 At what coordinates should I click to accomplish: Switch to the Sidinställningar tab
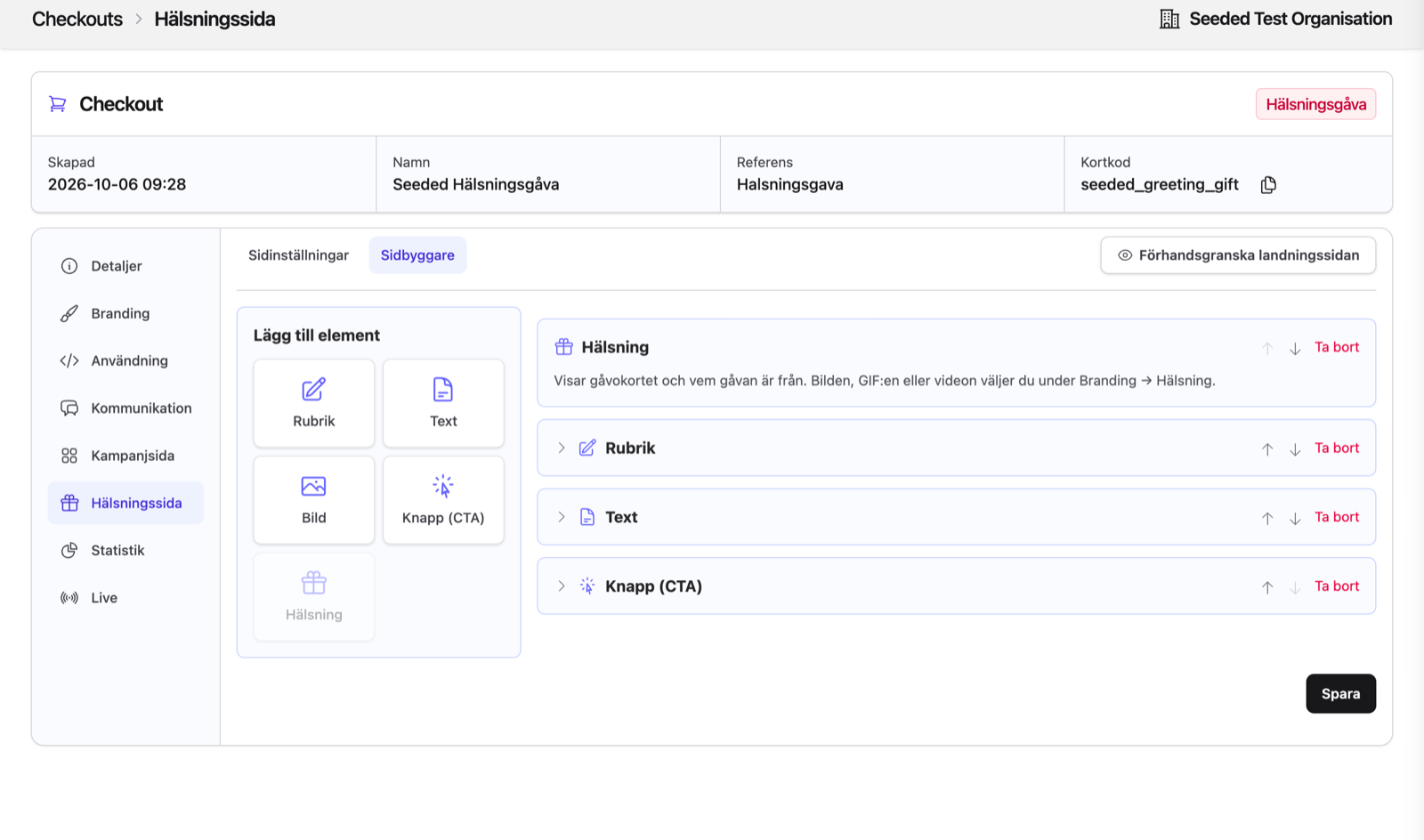[x=298, y=255]
